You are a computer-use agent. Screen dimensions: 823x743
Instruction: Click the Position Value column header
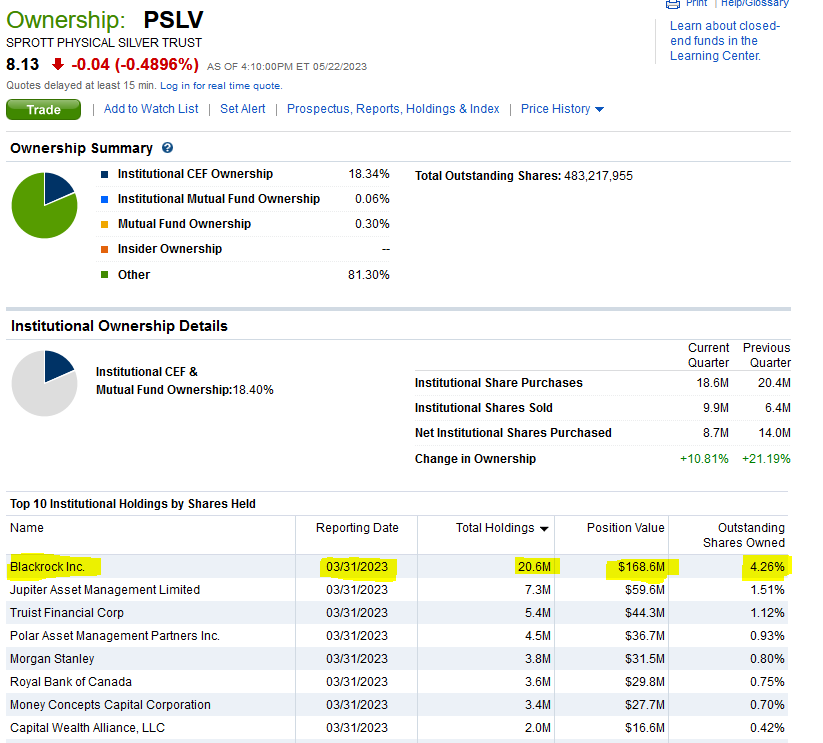tap(626, 528)
